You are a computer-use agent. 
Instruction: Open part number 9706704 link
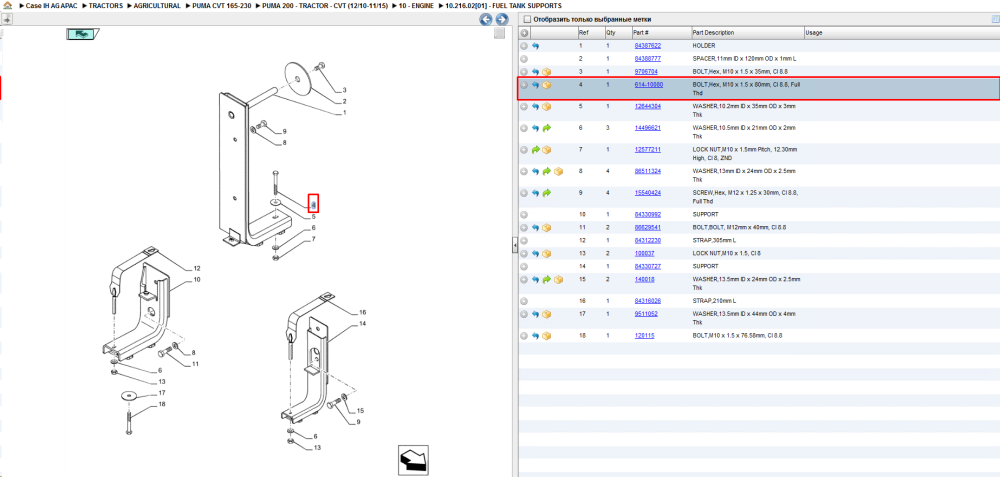pos(645,72)
